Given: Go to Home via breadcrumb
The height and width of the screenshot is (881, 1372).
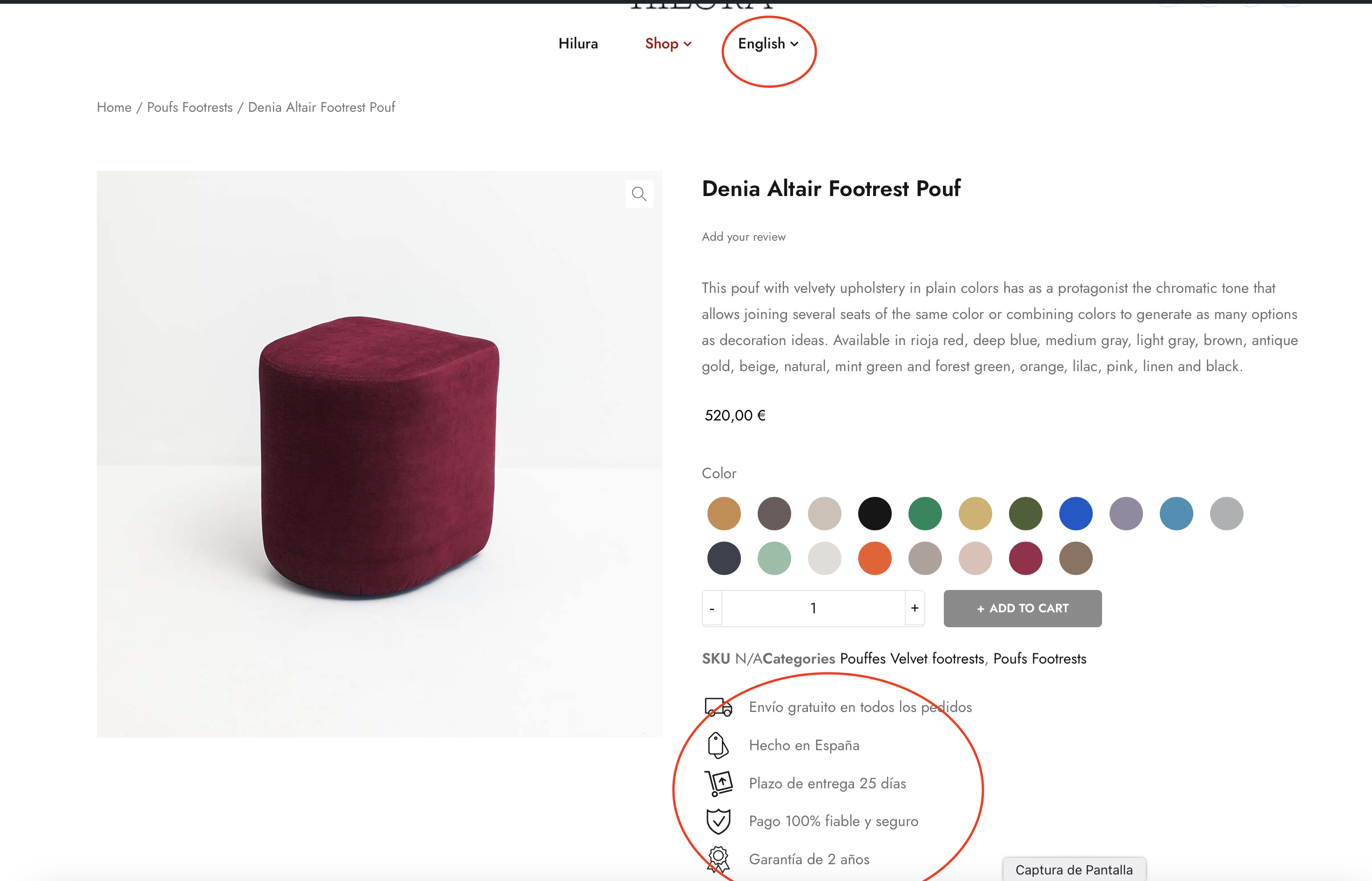Looking at the screenshot, I should 114,108.
